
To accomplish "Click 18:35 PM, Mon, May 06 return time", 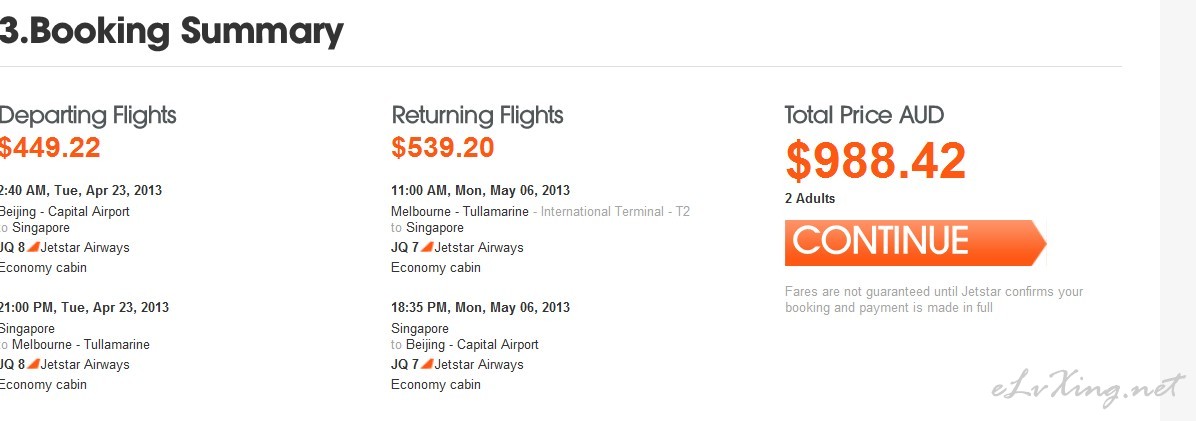I will click(481, 308).
